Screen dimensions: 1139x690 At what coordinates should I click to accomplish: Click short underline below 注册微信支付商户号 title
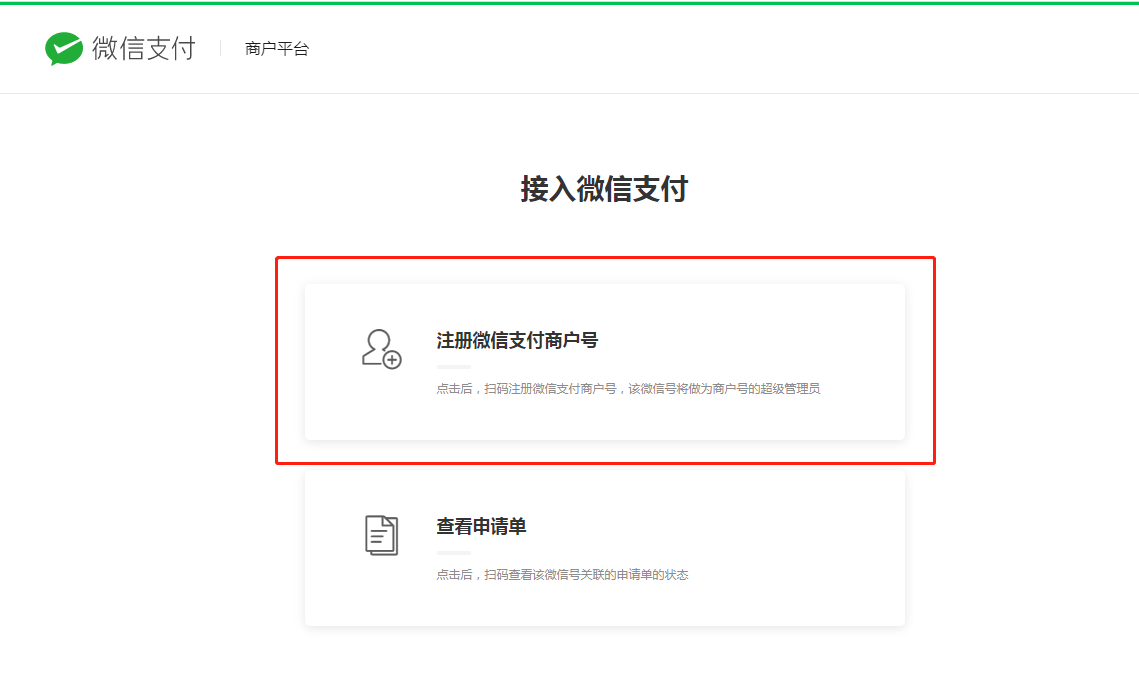tap(453, 367)
